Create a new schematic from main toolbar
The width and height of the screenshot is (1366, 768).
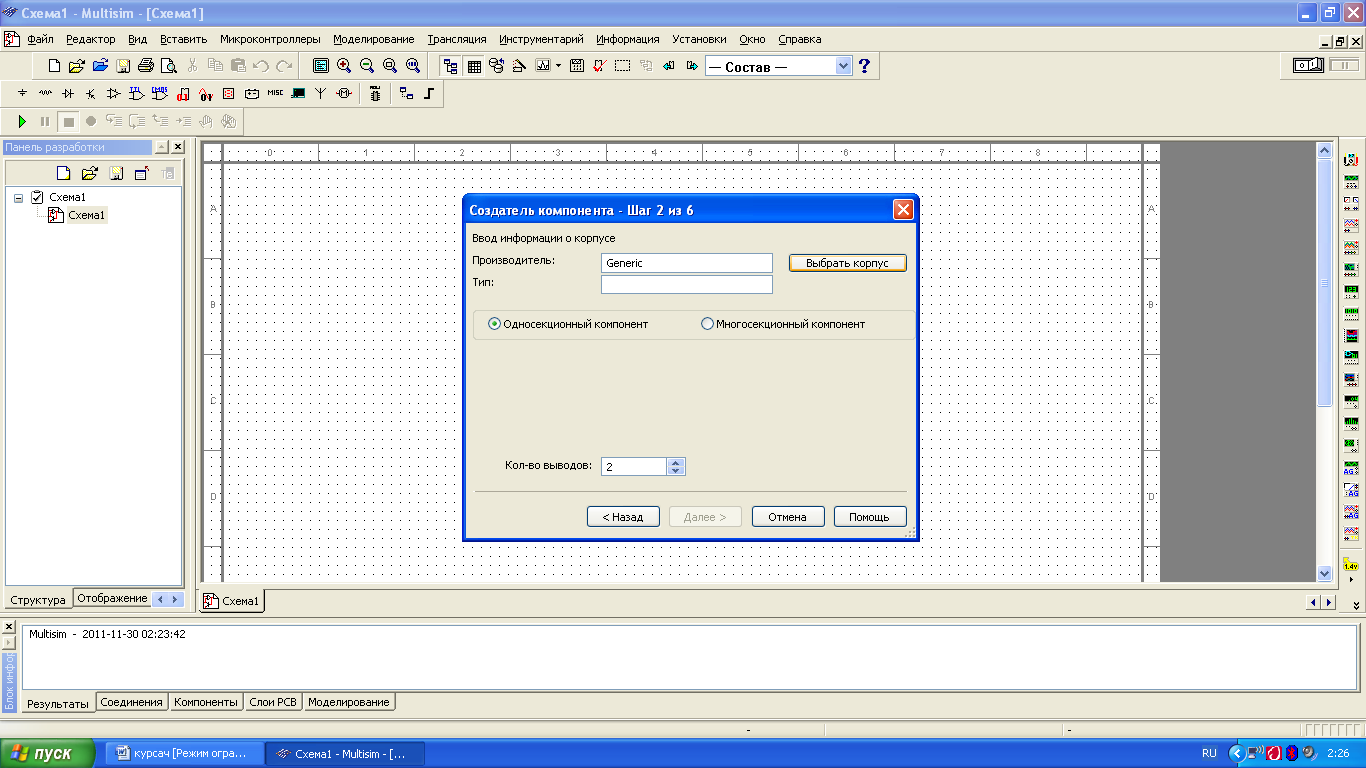point(54,66)
